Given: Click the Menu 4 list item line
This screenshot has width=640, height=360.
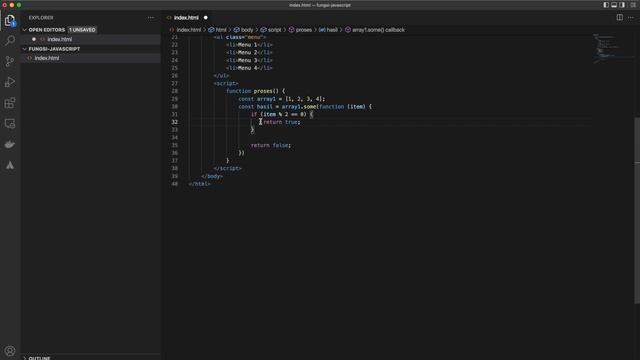Looking at the screenshot, I should pos(249,68).
